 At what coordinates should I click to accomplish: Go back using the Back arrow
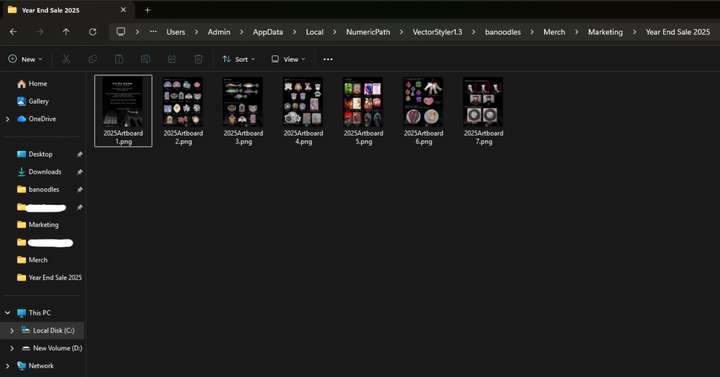point(13,32)
